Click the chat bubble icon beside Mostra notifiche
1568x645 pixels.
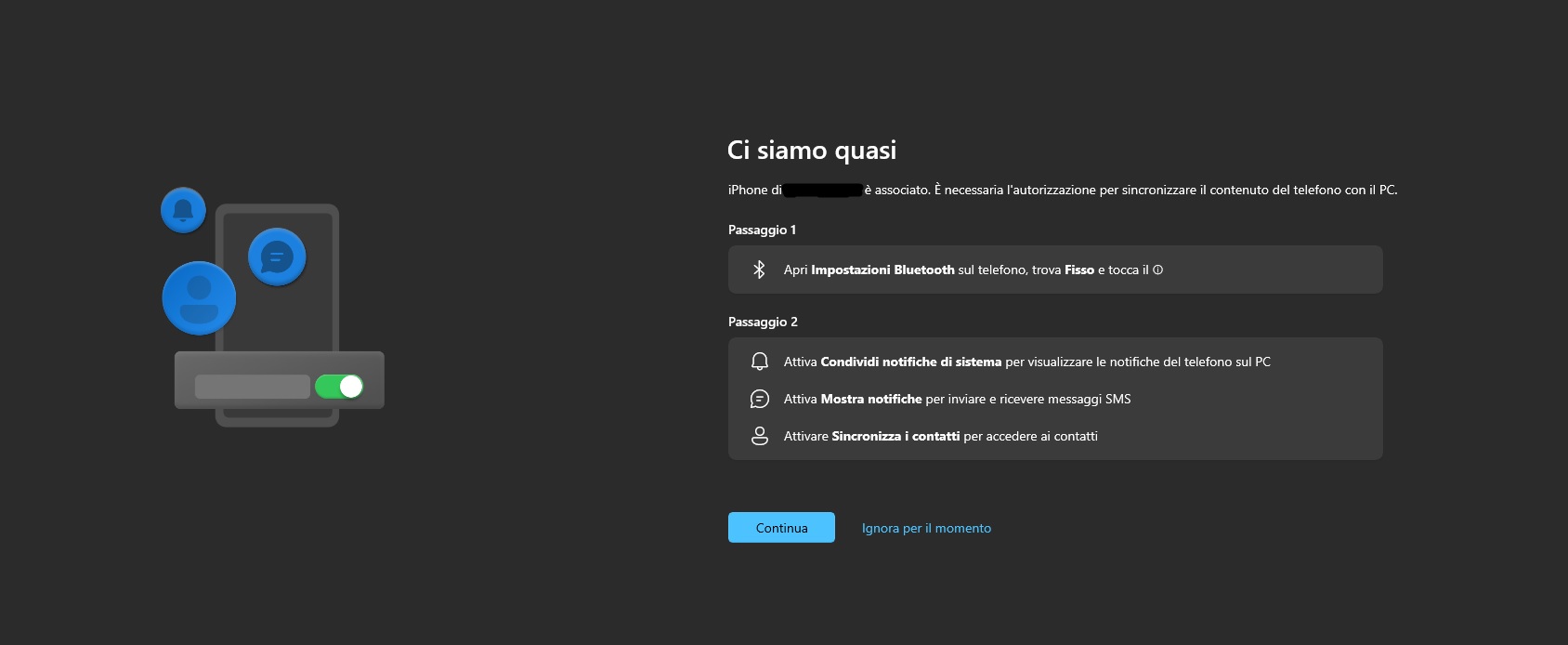(759, 399)
